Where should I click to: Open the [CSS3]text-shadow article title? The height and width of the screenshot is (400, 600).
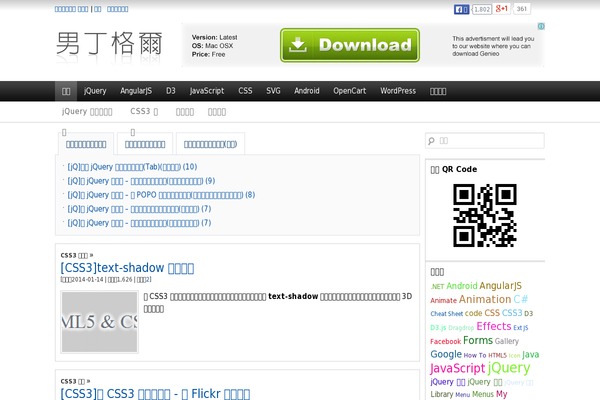[127, 268]
